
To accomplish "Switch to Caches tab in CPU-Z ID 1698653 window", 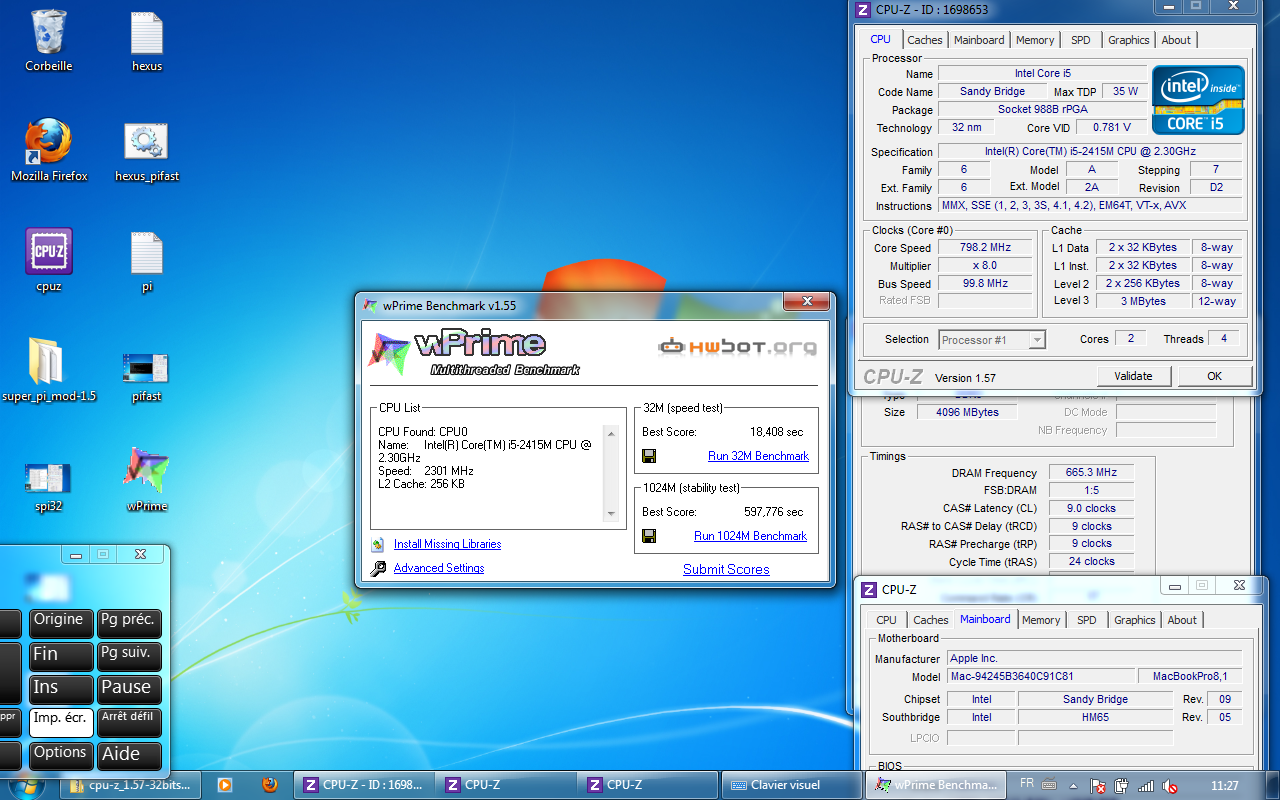I will tap(925, 40).
